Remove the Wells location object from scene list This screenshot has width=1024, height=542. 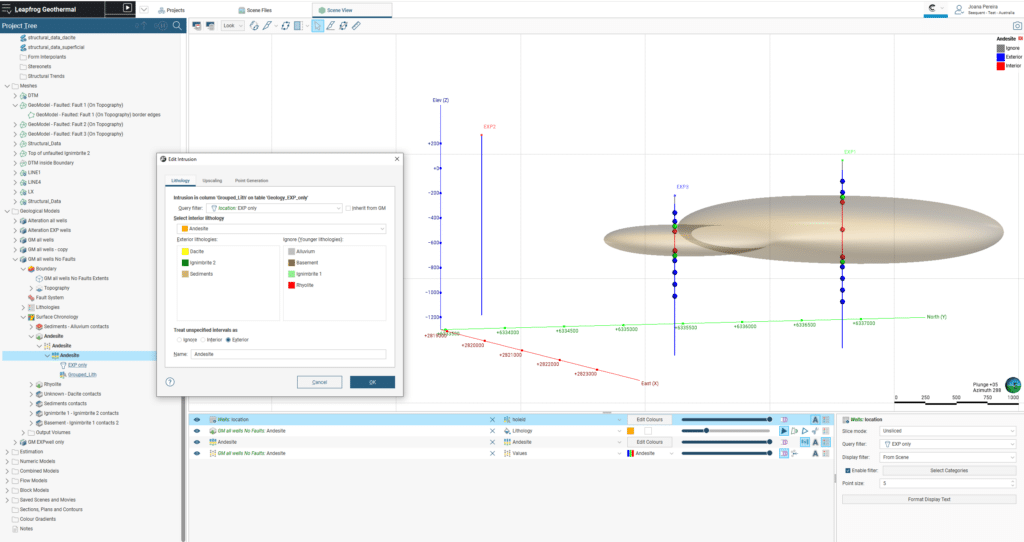(x=492, y=420)
